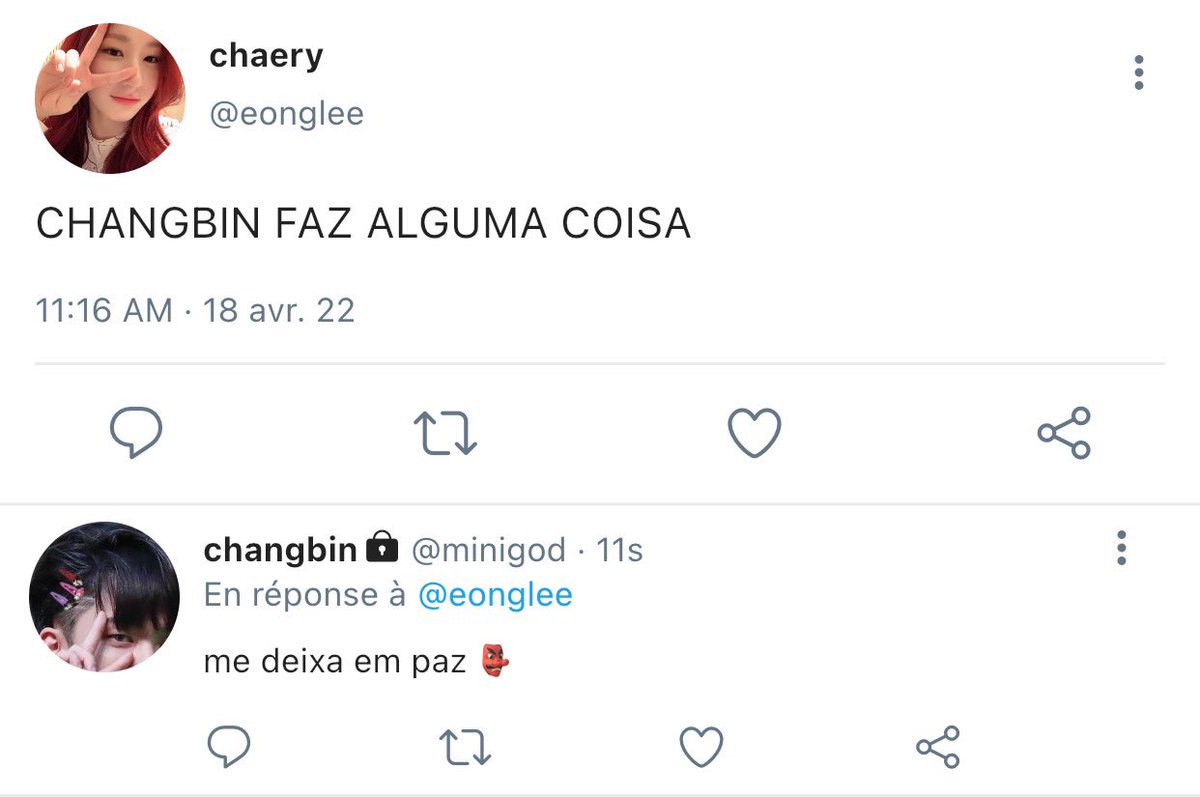This screenshot has height=797, width=1200.
Task: Open the @eonglee mention link
Action: tap(495, 595)
